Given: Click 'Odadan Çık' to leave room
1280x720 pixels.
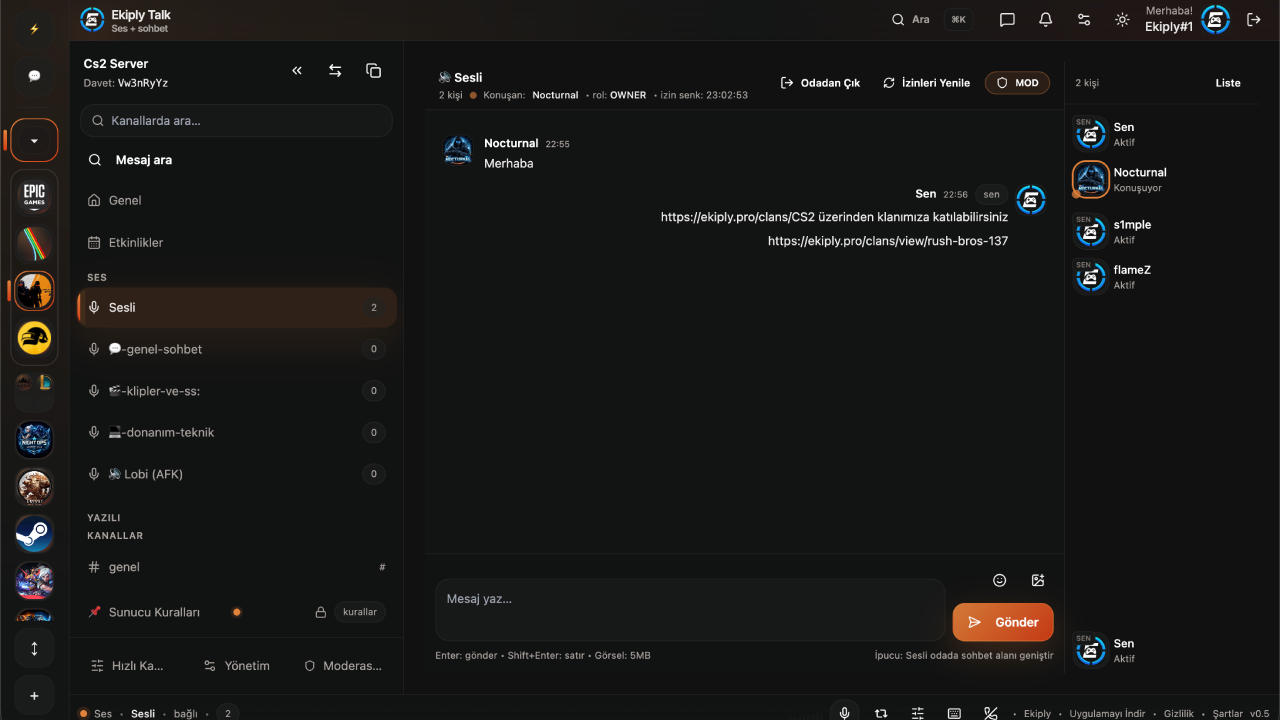Looking at the screenshot, I should coord(820,83).
